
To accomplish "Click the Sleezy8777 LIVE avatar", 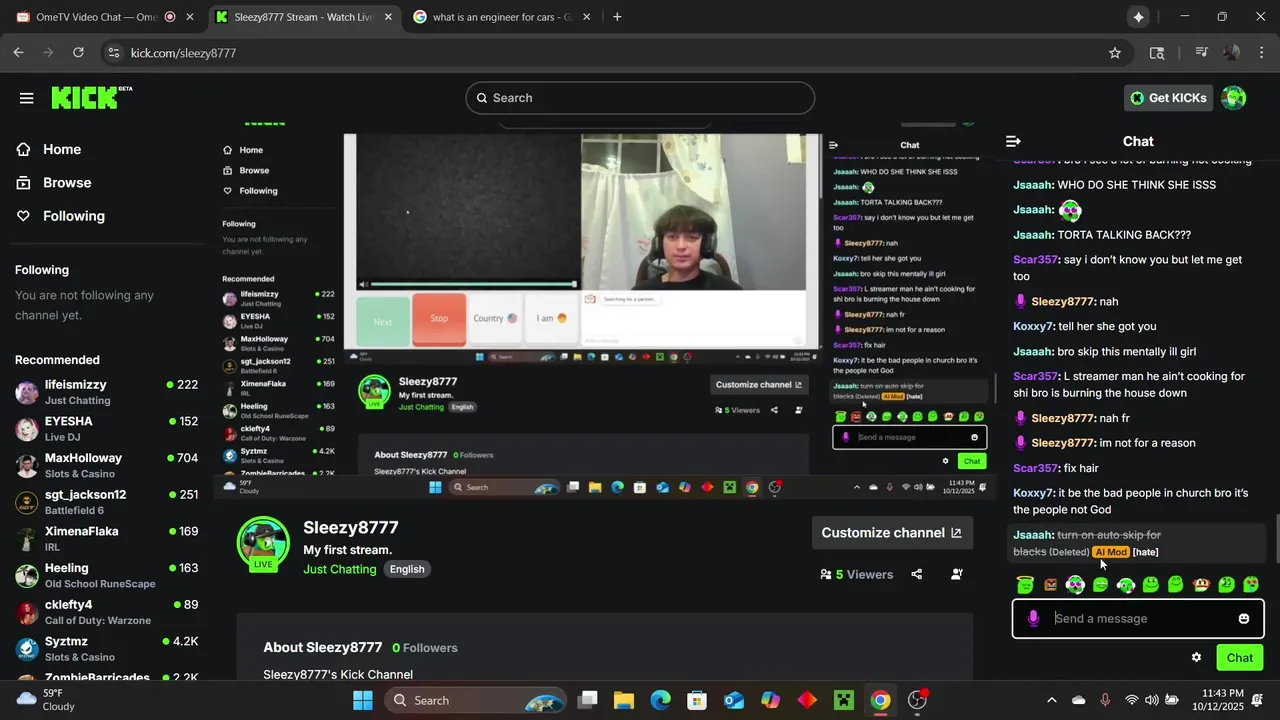I will [263, 543].
